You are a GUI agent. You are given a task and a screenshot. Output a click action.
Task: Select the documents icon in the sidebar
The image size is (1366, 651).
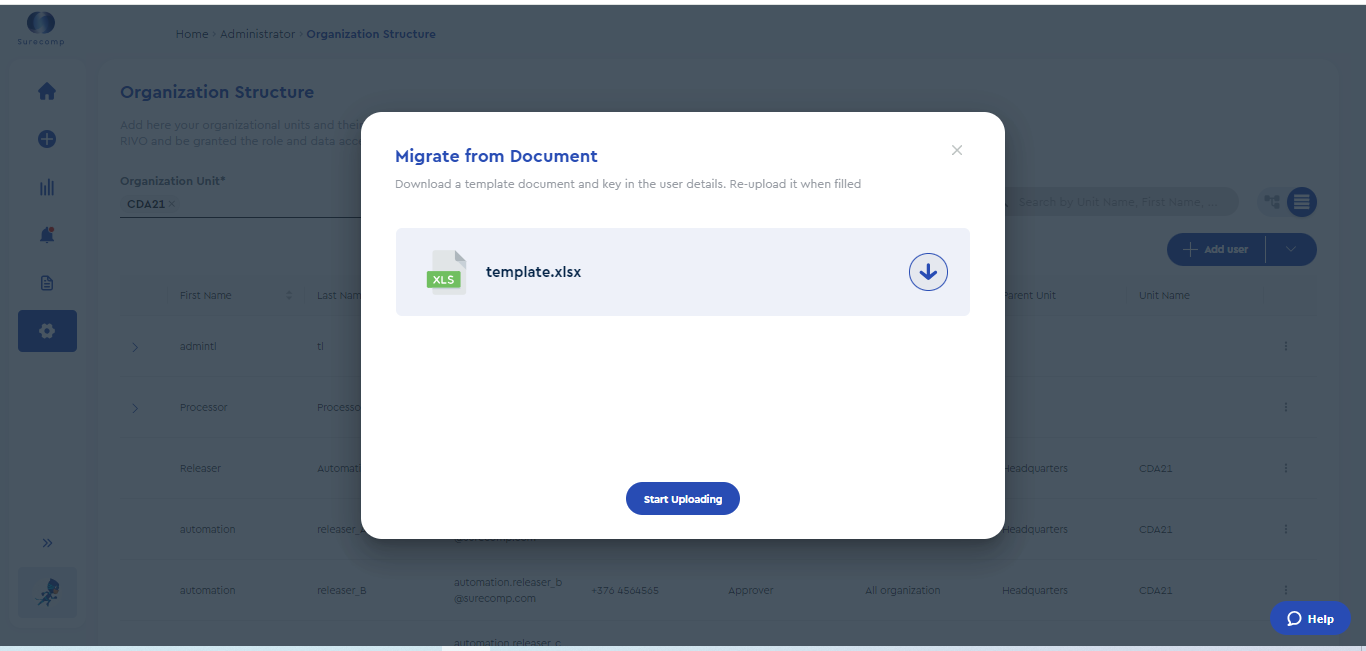(x=46, y=283)
